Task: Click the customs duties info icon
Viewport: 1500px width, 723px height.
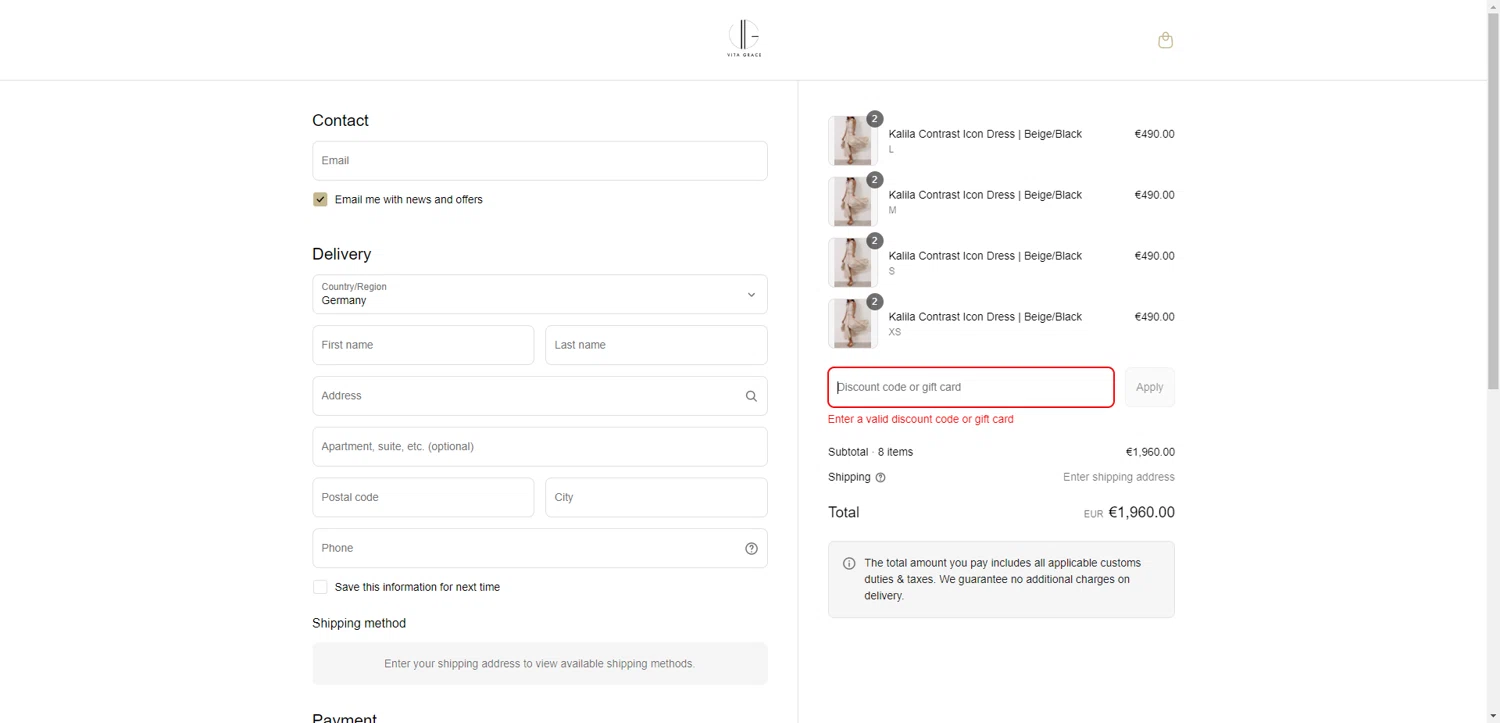Action: pos(849,563)
